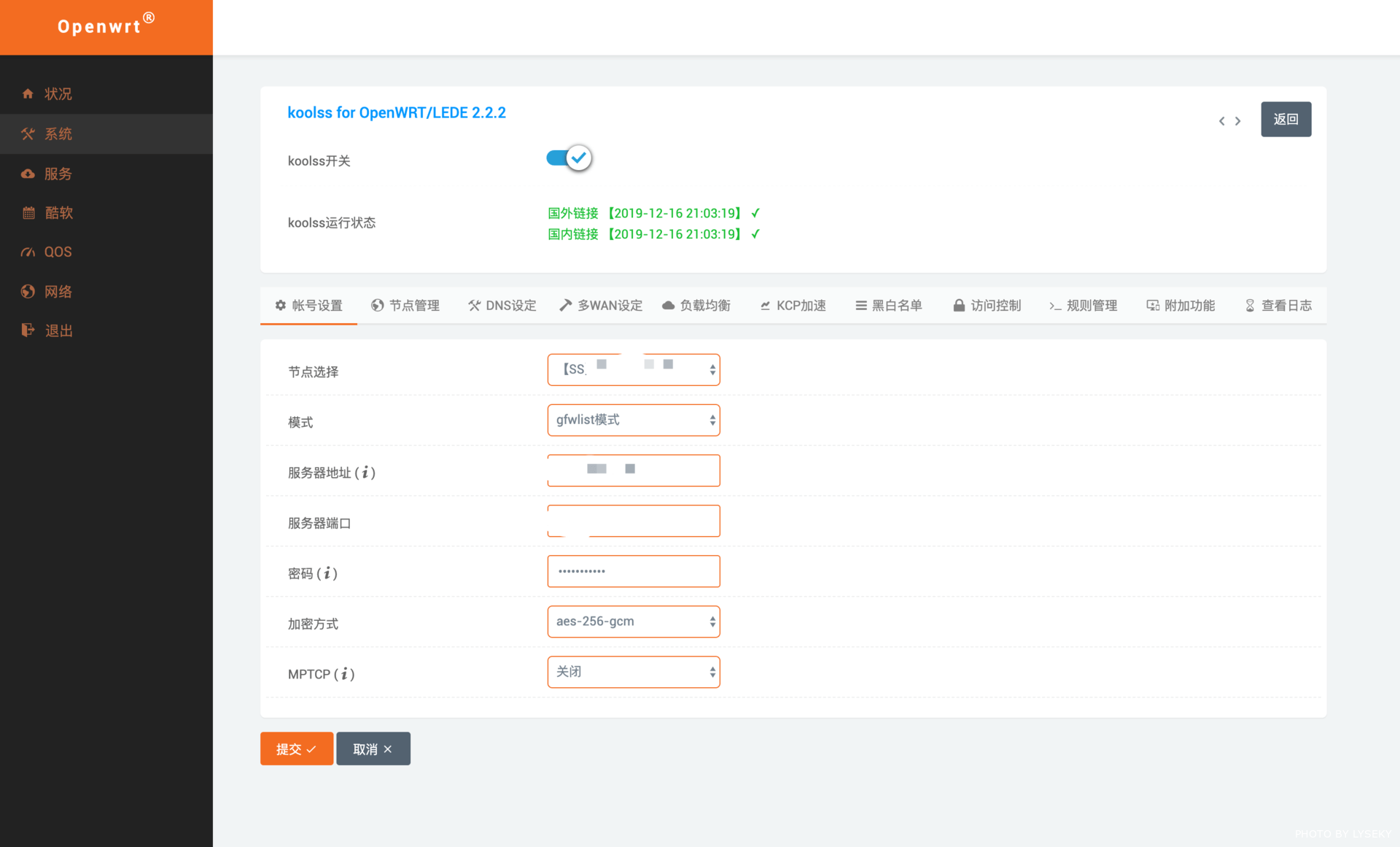1400x847 pixels.
Task: Turn off the koolss开关 switch
Action: click(569, 158)
